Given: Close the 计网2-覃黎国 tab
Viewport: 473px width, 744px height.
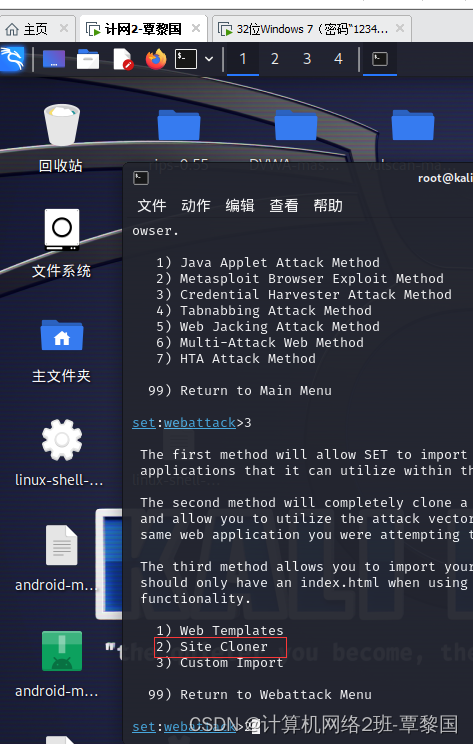Looking at the screenshot, I should 195,28.
